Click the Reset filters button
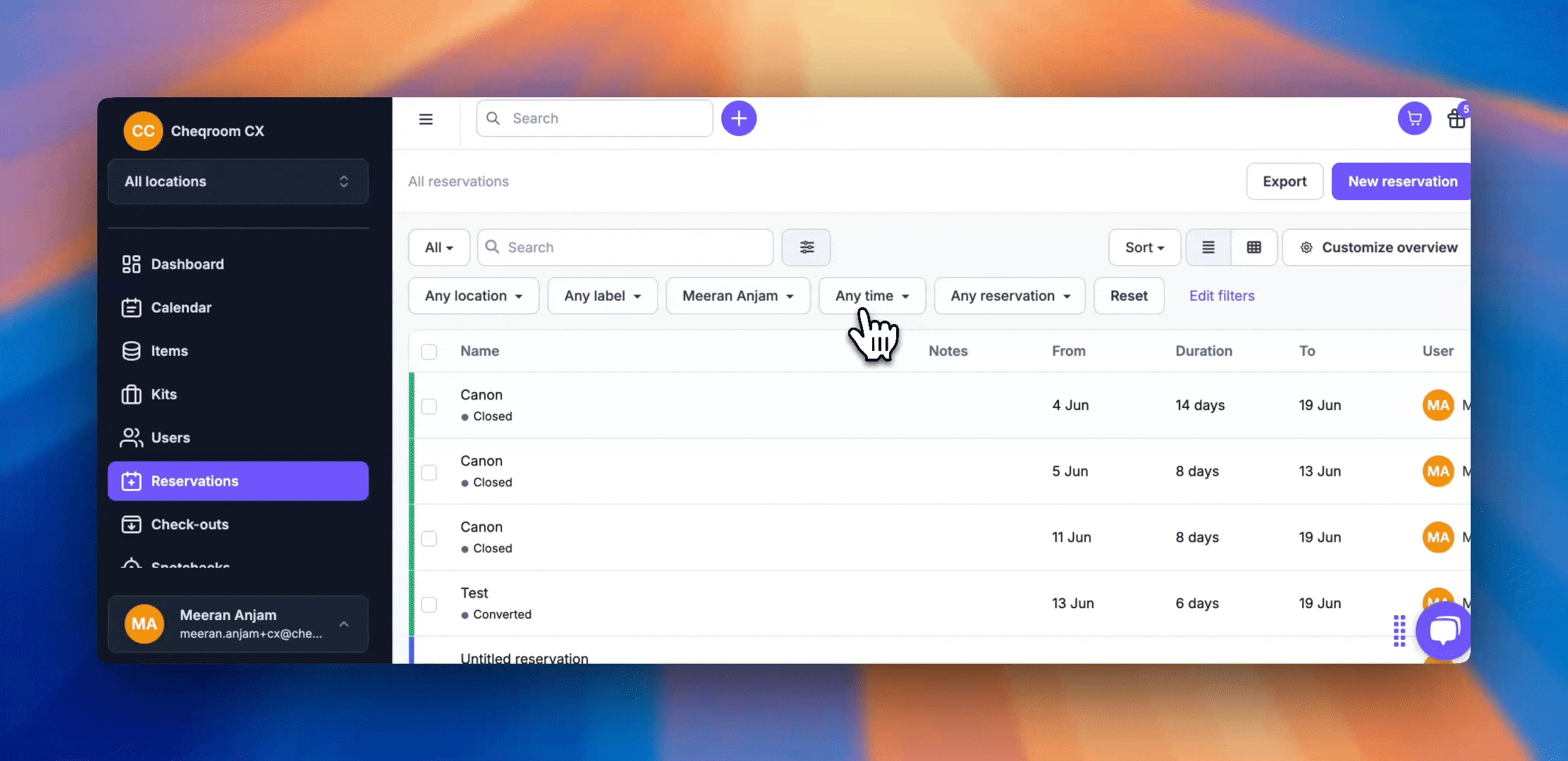Screen dimensions: 1568x761 tap(1129, 296)
